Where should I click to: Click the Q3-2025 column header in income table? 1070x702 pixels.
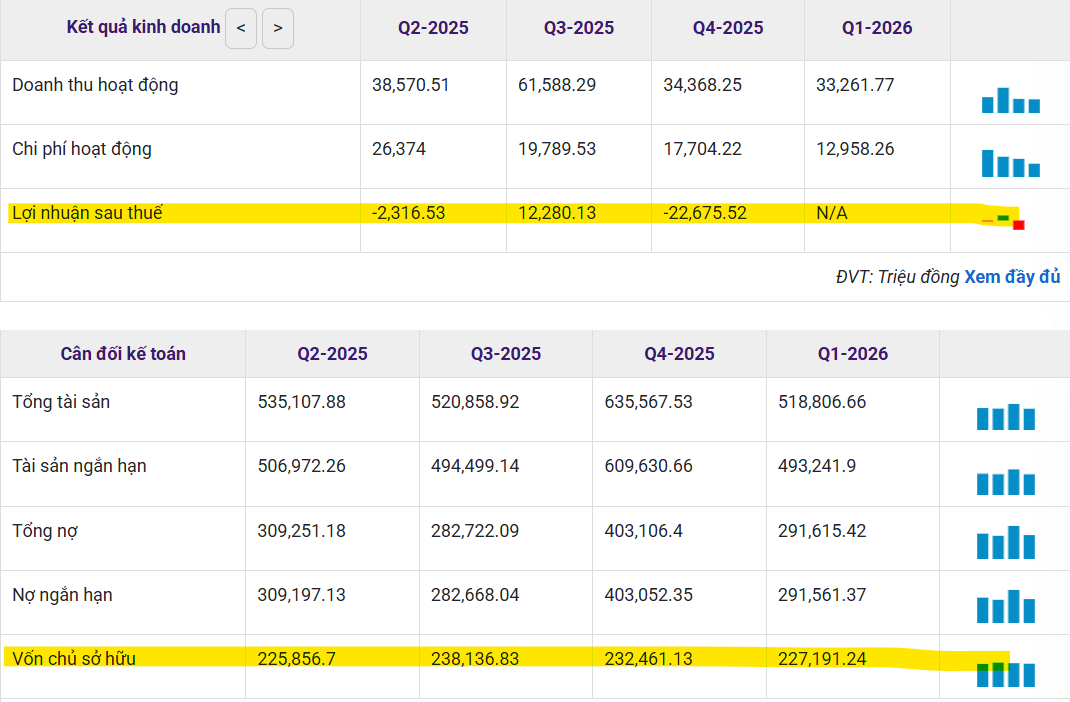(x=579, y=28)
